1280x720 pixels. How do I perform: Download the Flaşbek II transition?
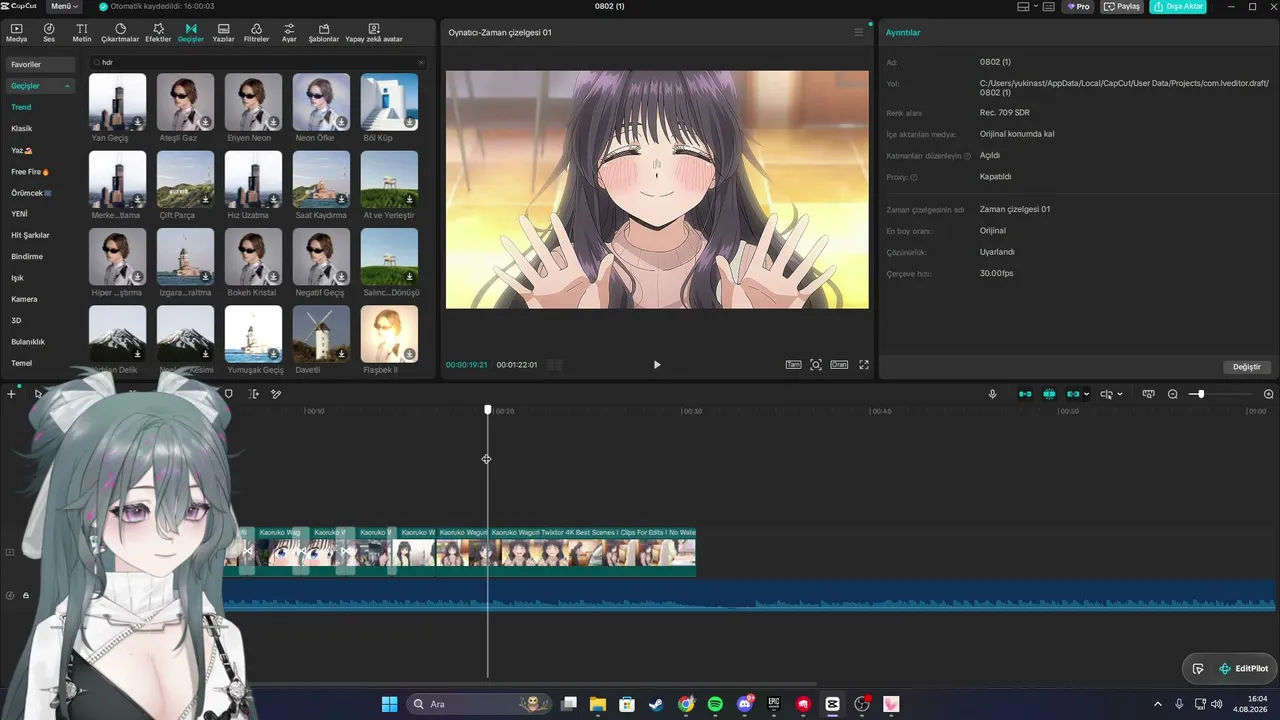[x=410, y=354]
